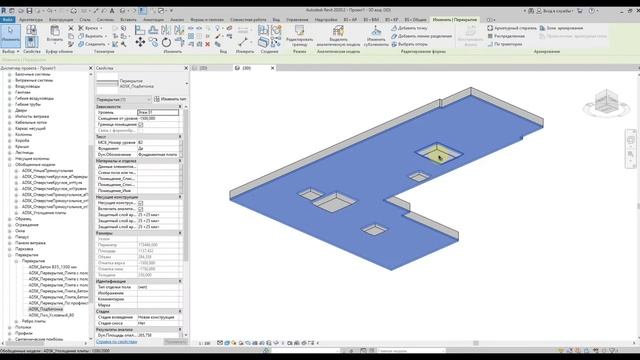Toggle Structural (Несущие конструкции) checkbox

point(141,203)
